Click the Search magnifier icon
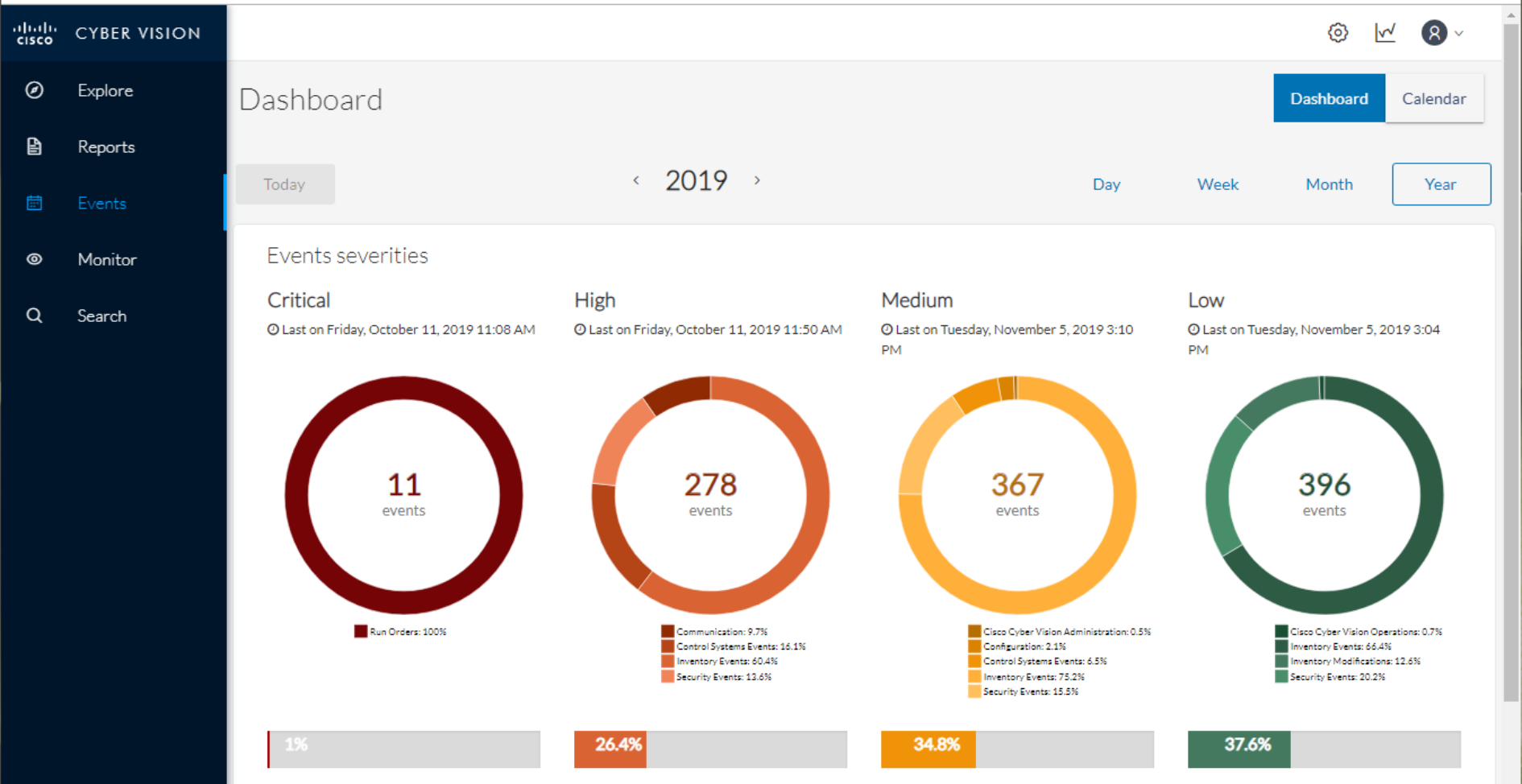 point(34,316)
